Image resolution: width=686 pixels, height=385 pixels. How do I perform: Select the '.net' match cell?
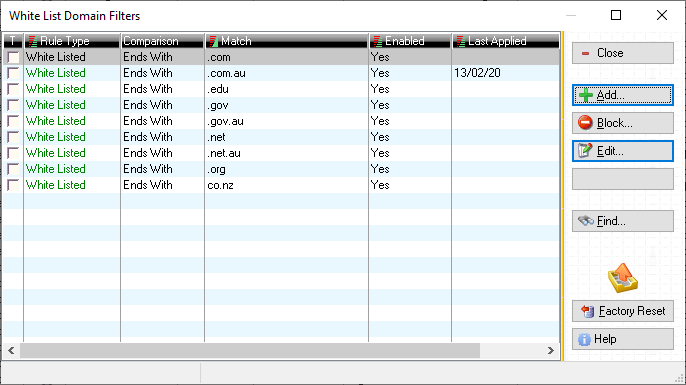[286, 137]
